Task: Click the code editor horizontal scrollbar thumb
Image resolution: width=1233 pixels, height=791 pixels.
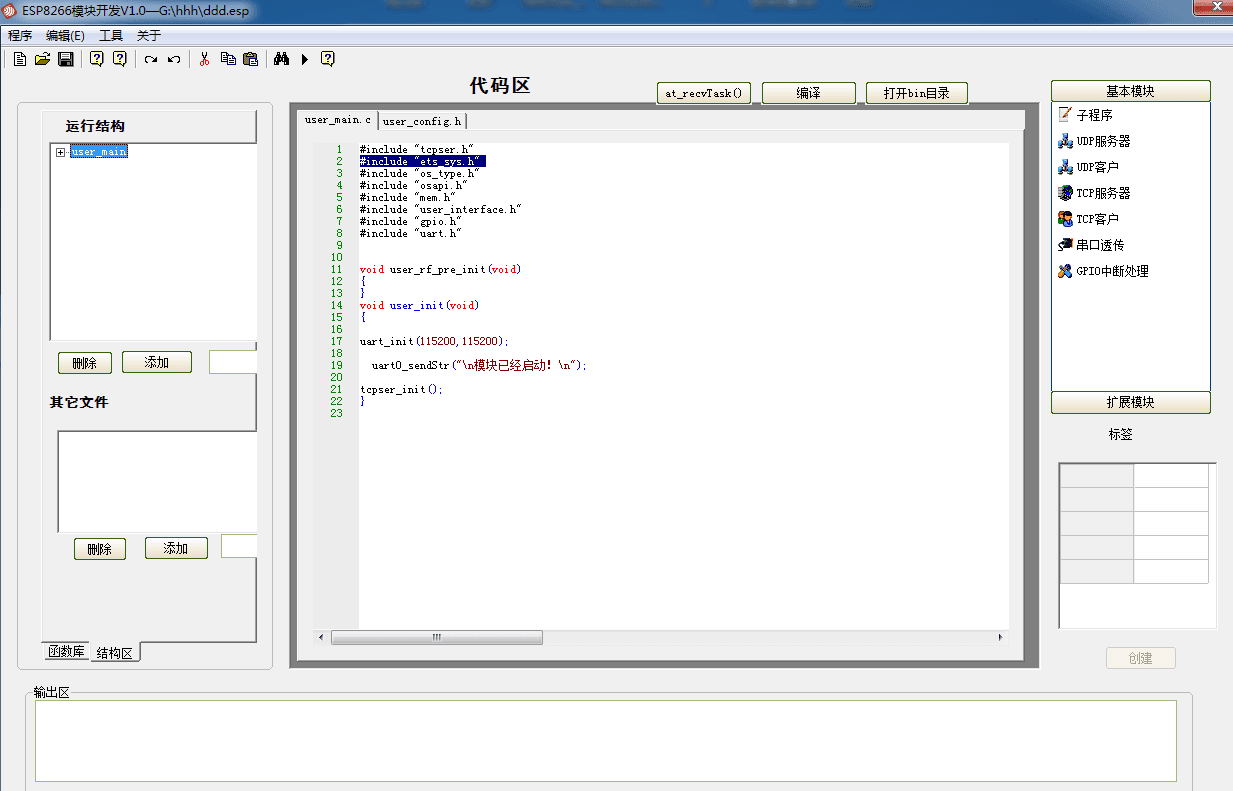Action: [437, 637]
